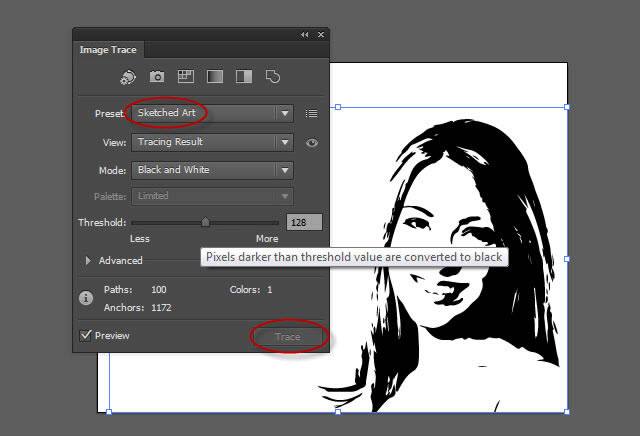Collapse the panel with double-arrow icon

coord(304,35)
